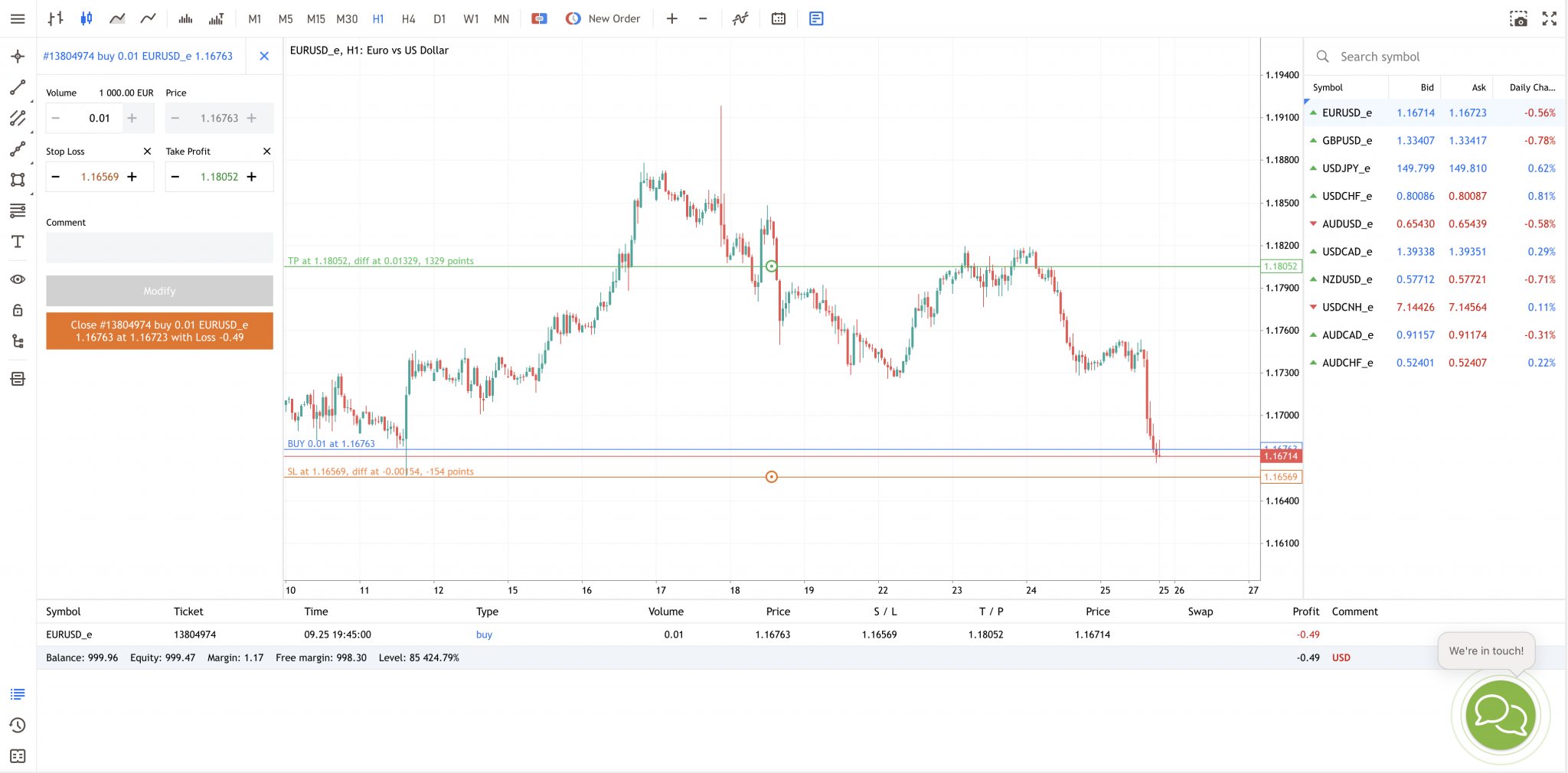Take a chart screenshot with camera icon
The height and width of the screenshot is (773, 1568).
pyautogui.click(x=1518, y=18)
